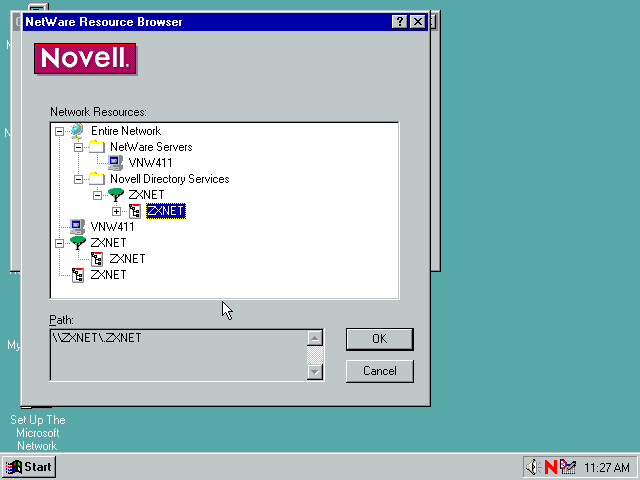640x480 pixels.
Task: Collapse the ZXNET tree under Directory Services
Action: pyautogui.click(x=97, y=195)
